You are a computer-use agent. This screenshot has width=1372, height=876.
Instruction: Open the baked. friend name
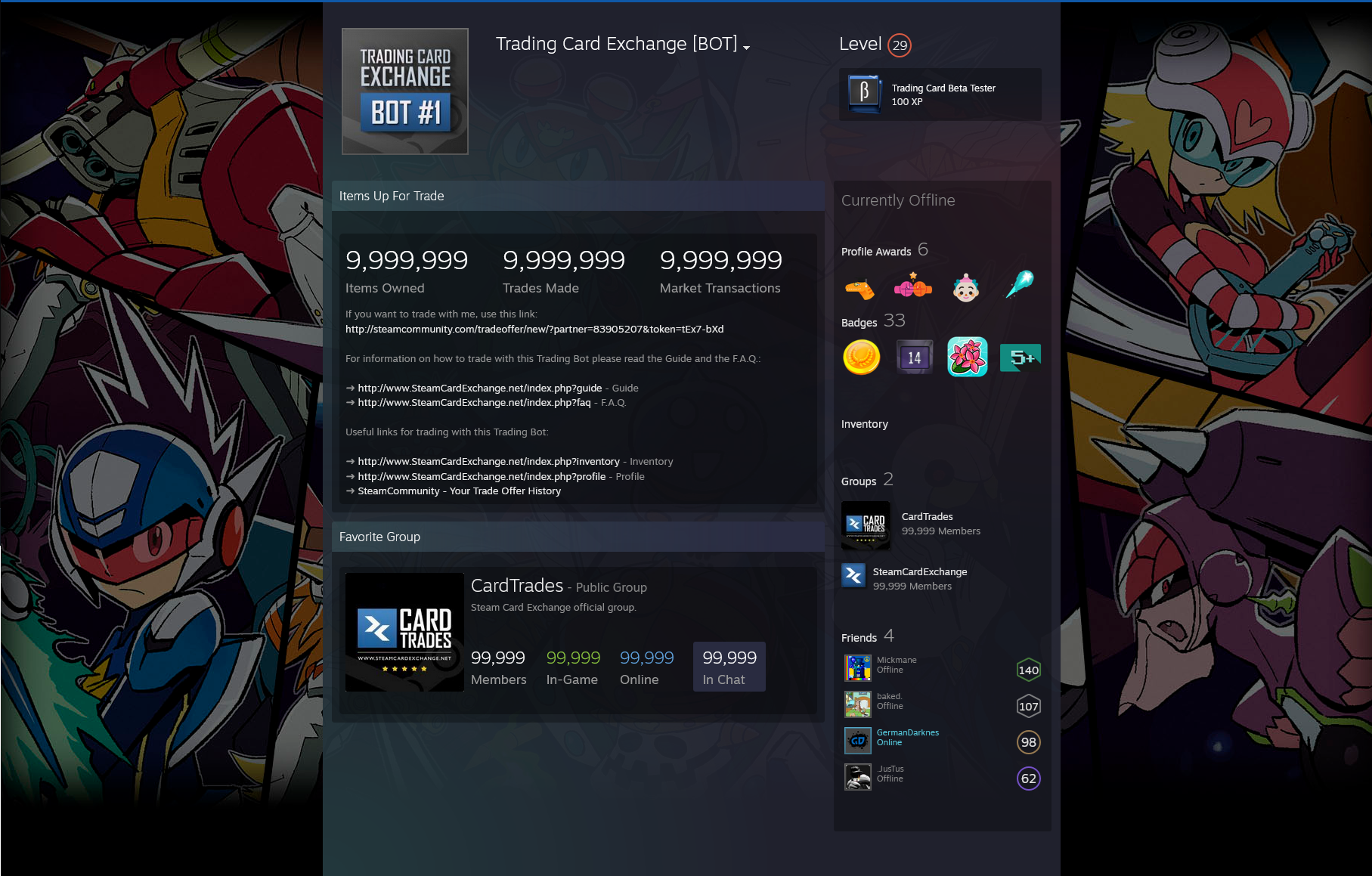(889, 696)
